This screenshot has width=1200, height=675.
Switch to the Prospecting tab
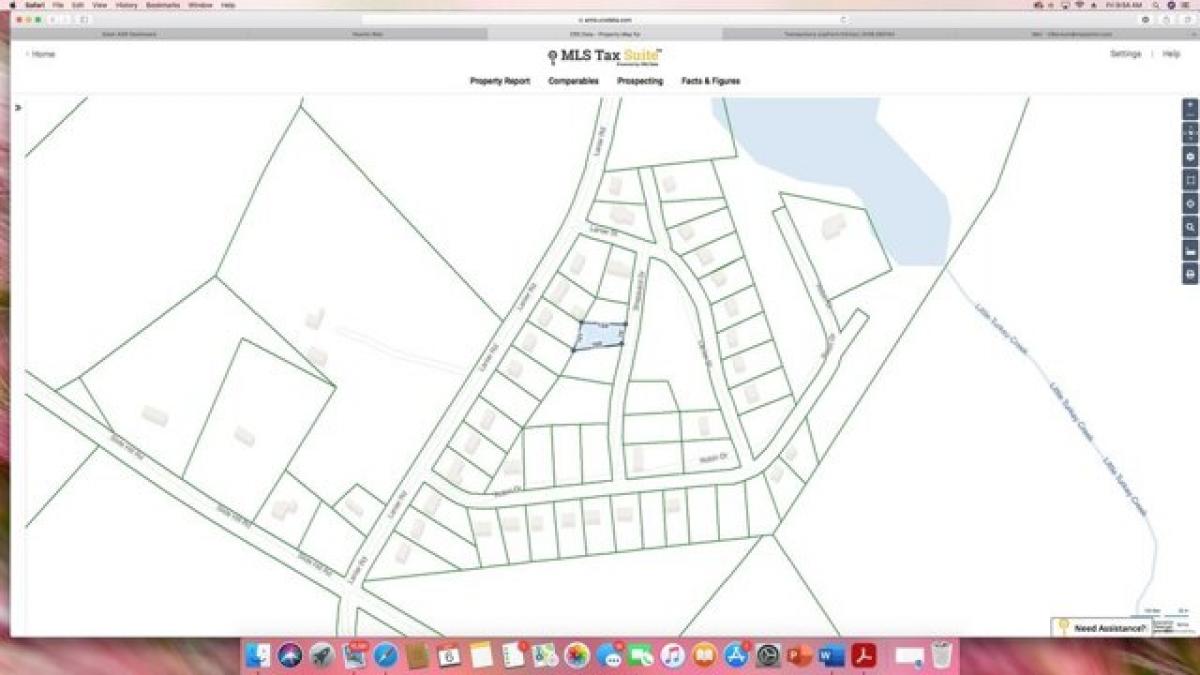pos(641,81)
